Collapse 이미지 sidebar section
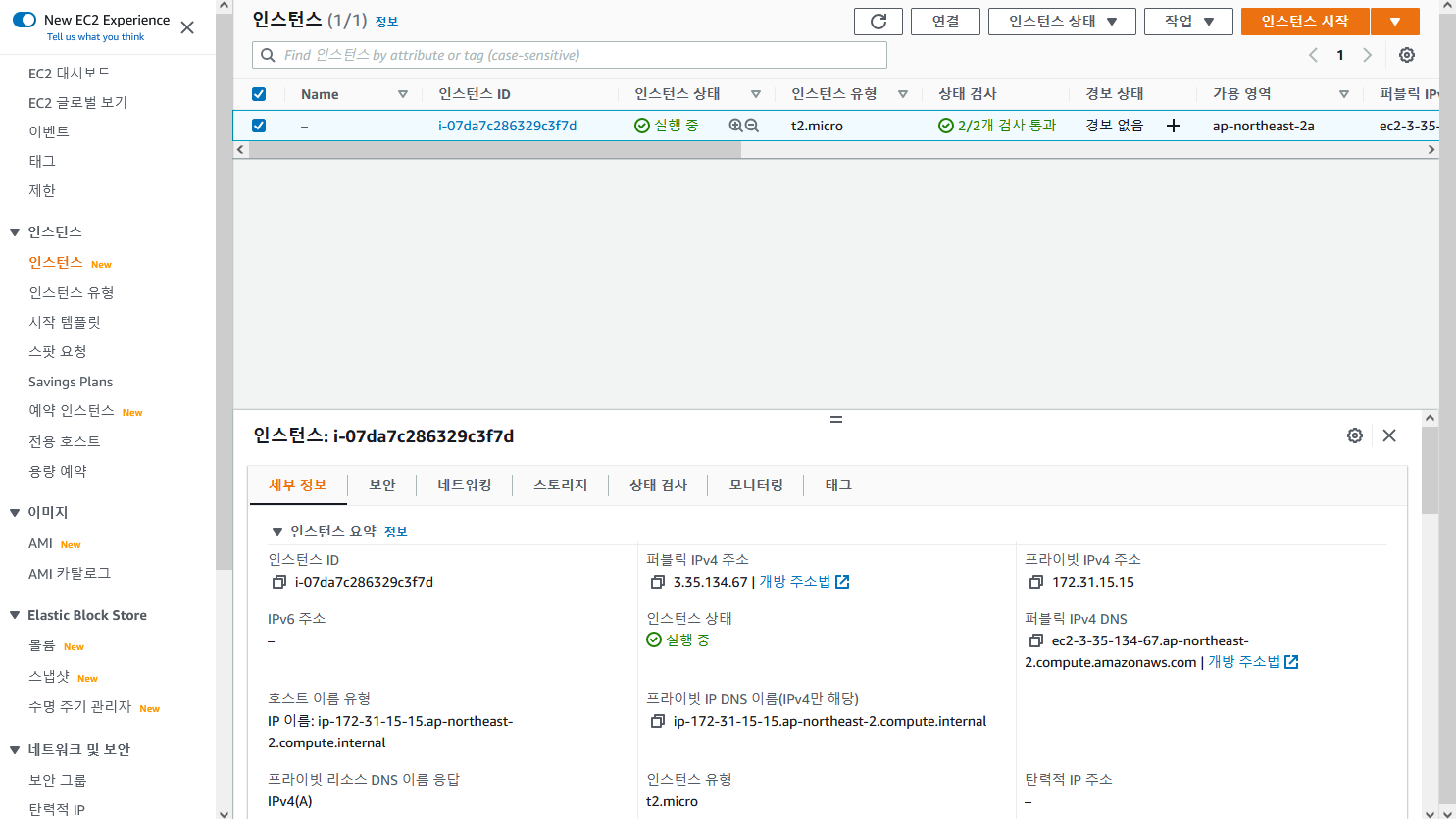Image resolution: width=1456 pixels, height=819 pixels. point(15,513)
